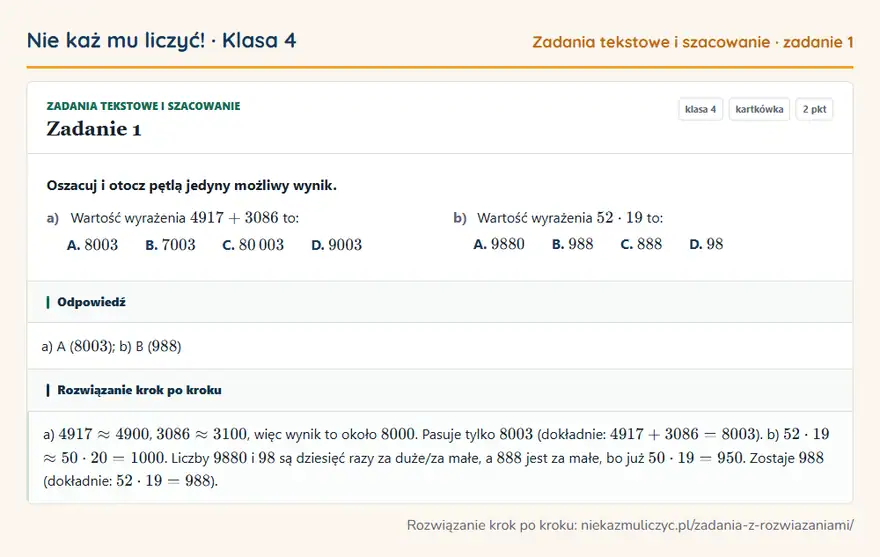This screenshot has width=880, height=557.
Task: Click the 'Nie każ mu liczyć! · Klasa 4' title
Action: click(x=161, y=41)
